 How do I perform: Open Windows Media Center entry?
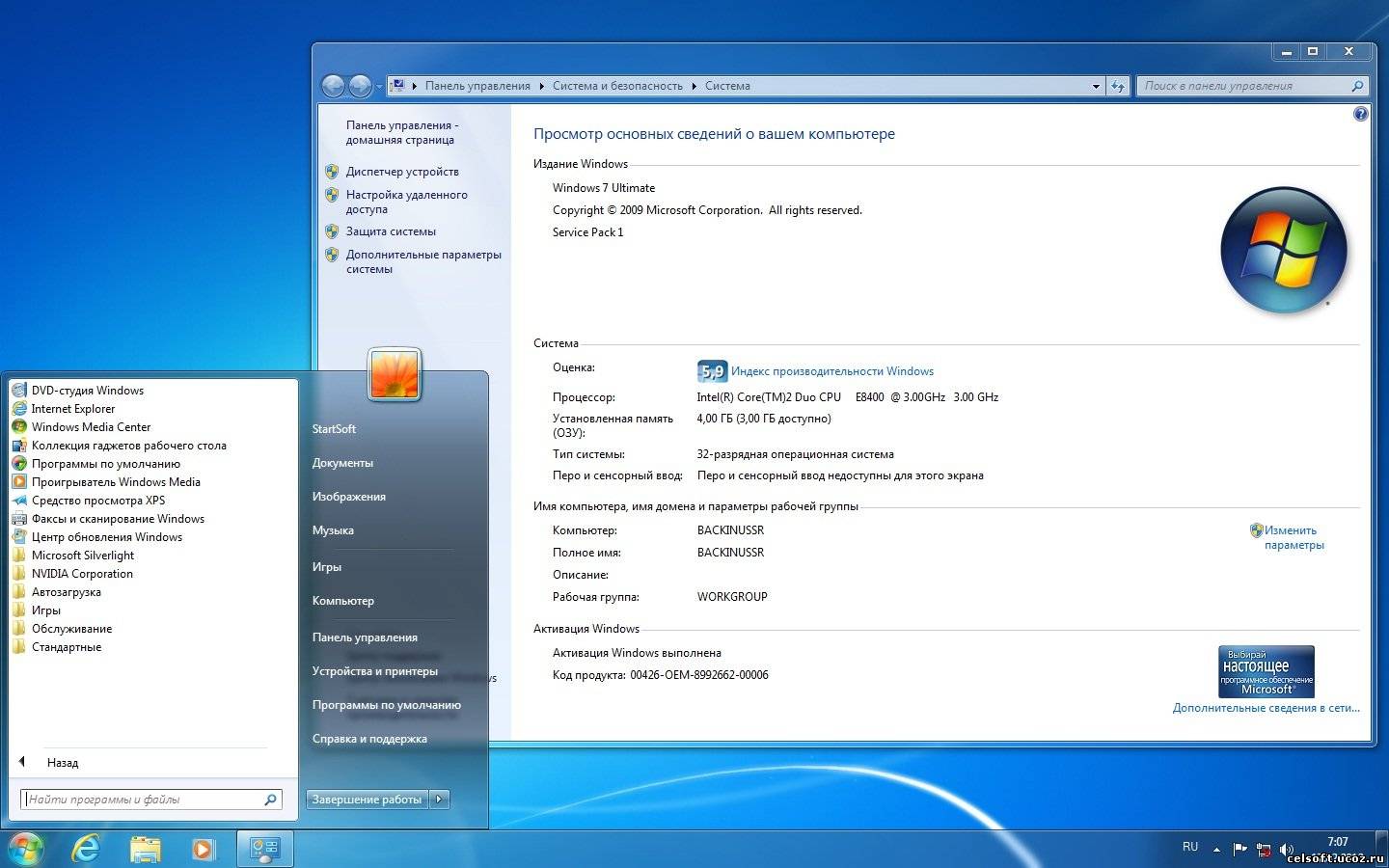pos(81,427)
